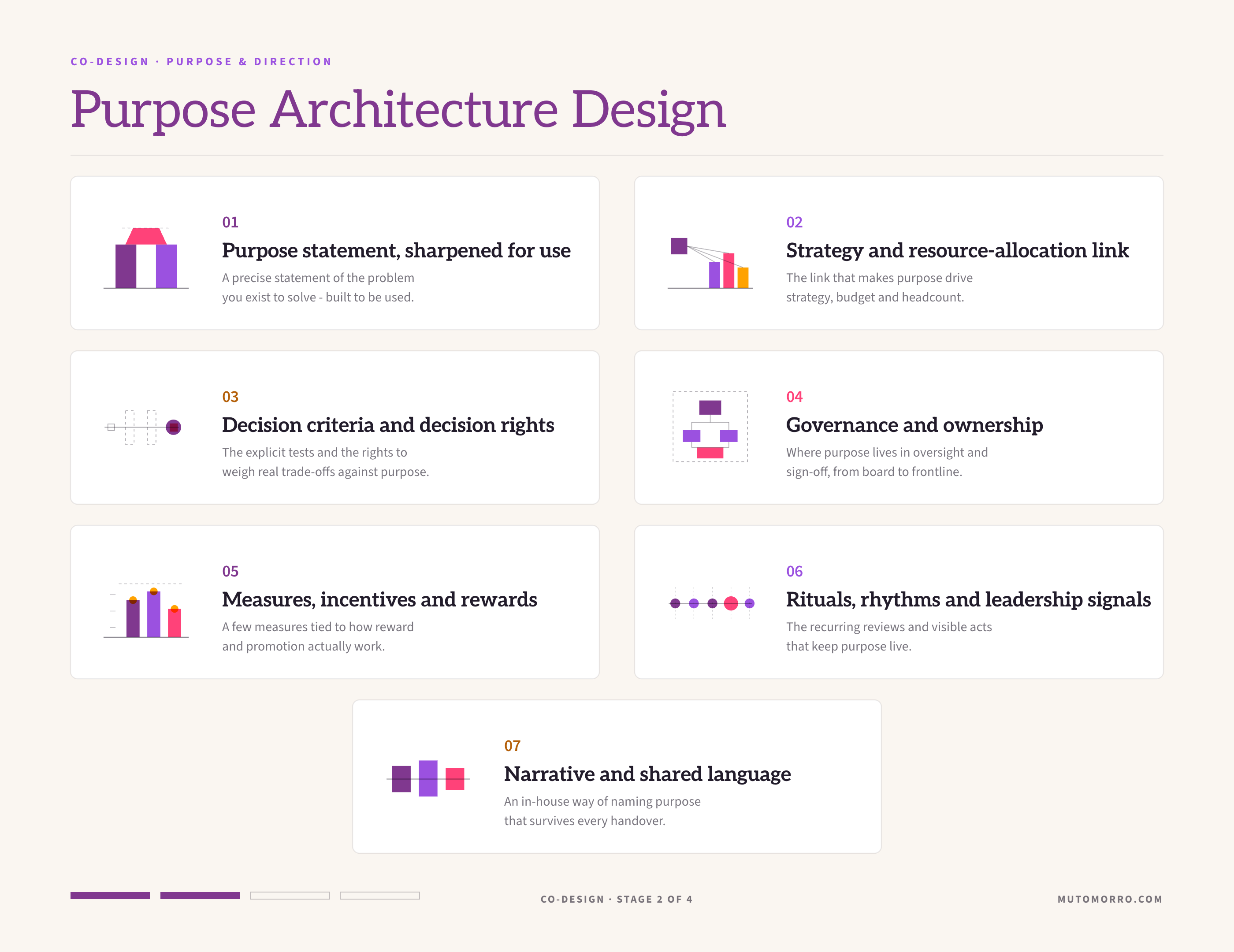This screenshot has width=1234, height=952.
Task: Open 'Rituals, rhythms and leadership signals' heading
Action: [968, 599]
